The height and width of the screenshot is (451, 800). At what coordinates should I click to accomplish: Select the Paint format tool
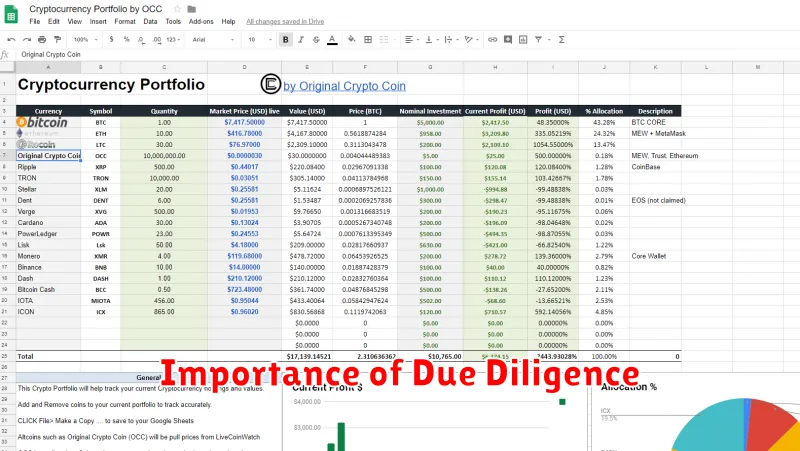[58, 39]
